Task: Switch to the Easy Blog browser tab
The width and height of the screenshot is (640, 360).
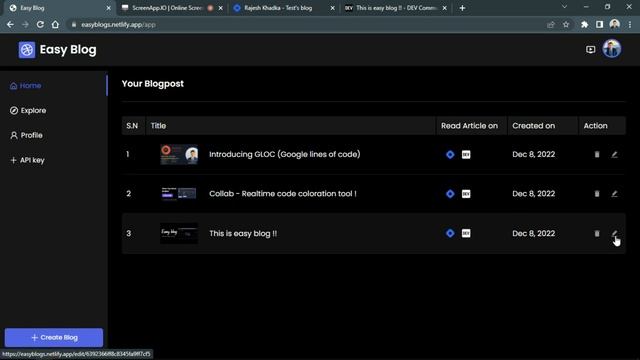Action: (x=58, y=8)
